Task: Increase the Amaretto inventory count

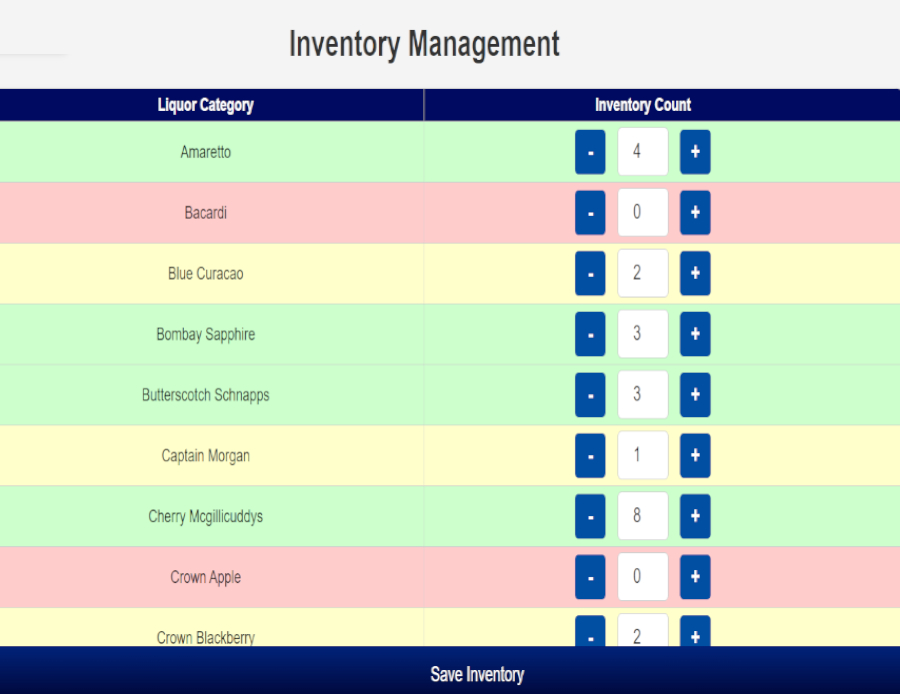Action: pos(695,152)
